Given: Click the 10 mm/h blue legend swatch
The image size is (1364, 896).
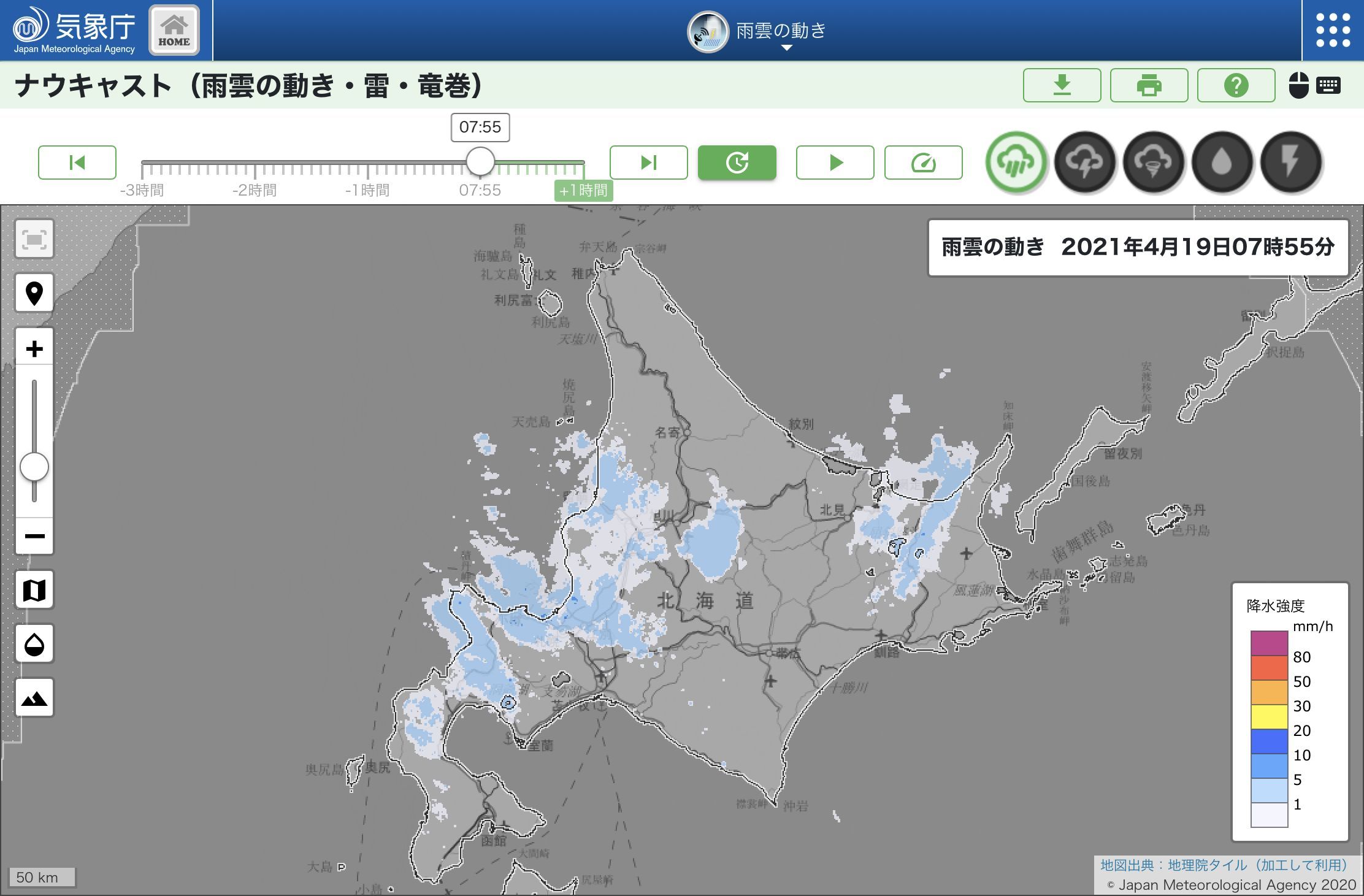Looking at the screenshot, I should 1269,741.
